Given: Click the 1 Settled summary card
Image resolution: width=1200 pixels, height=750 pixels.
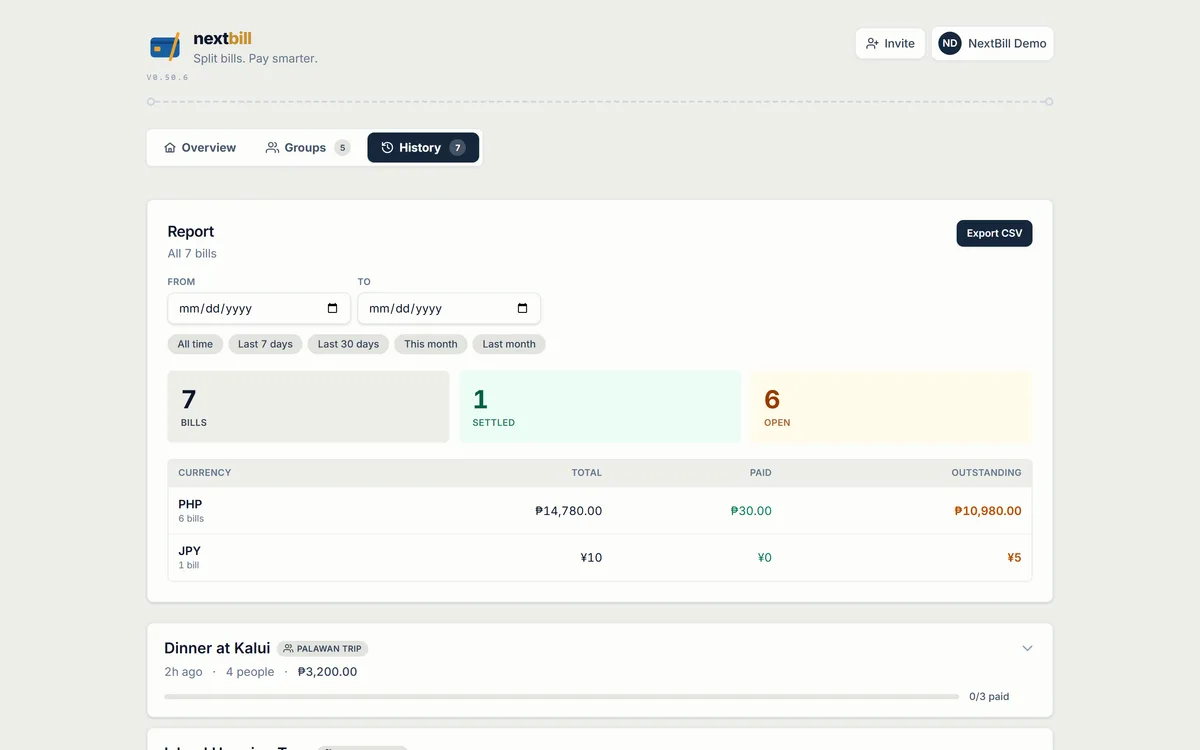Looking at the screenshot, I should 600,407.
